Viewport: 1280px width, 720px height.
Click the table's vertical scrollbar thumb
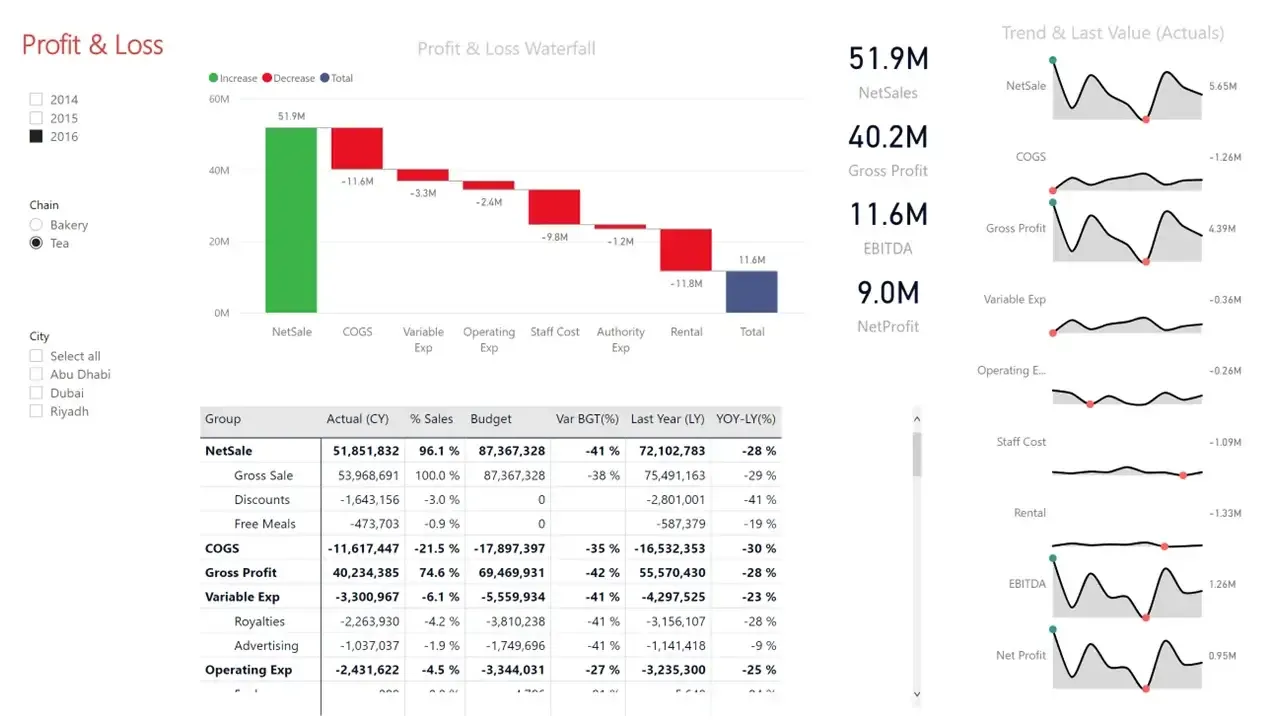(x=917, y=455)
